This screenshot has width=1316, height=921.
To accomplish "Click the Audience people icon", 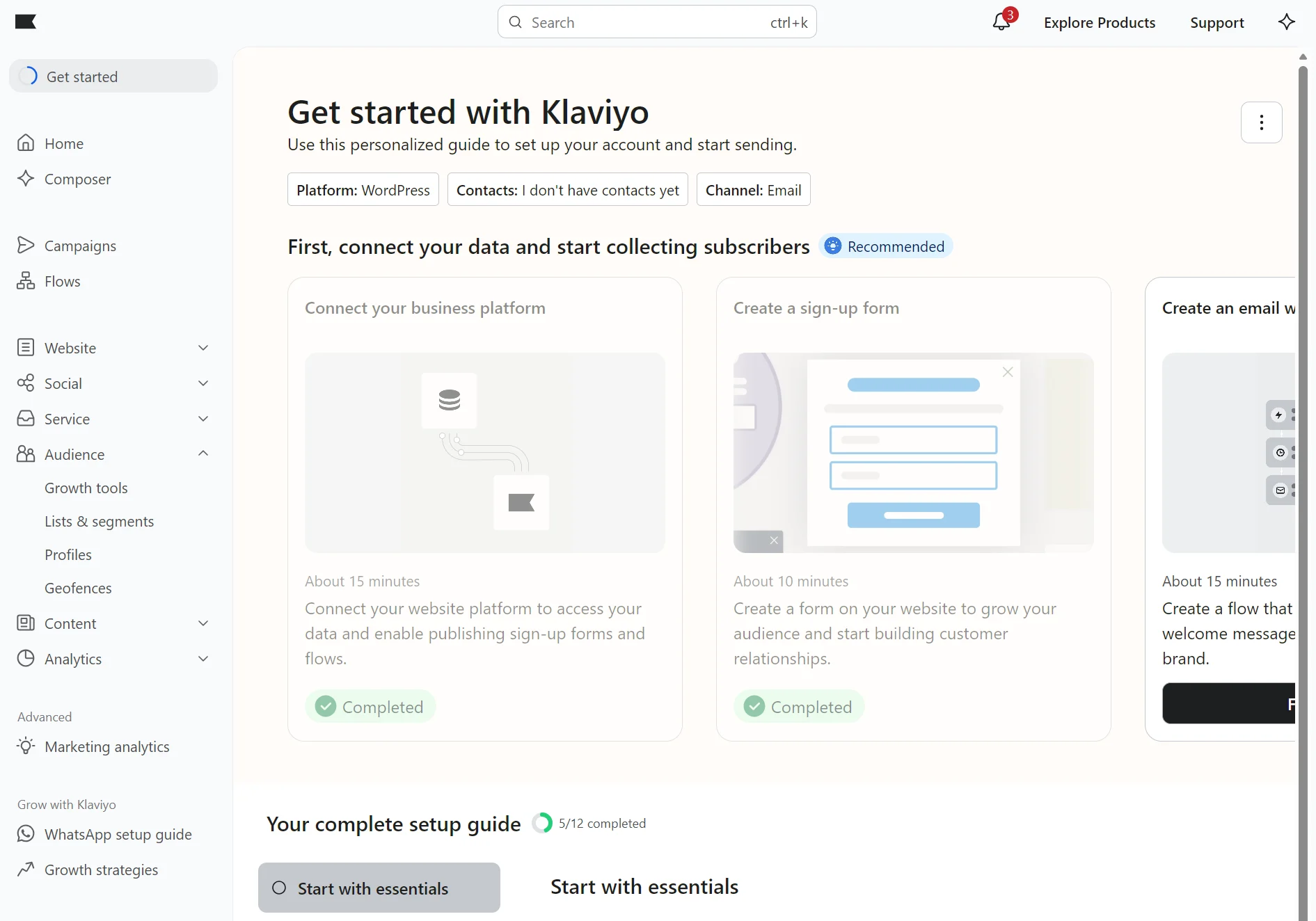I will click(x=26, y=454).
